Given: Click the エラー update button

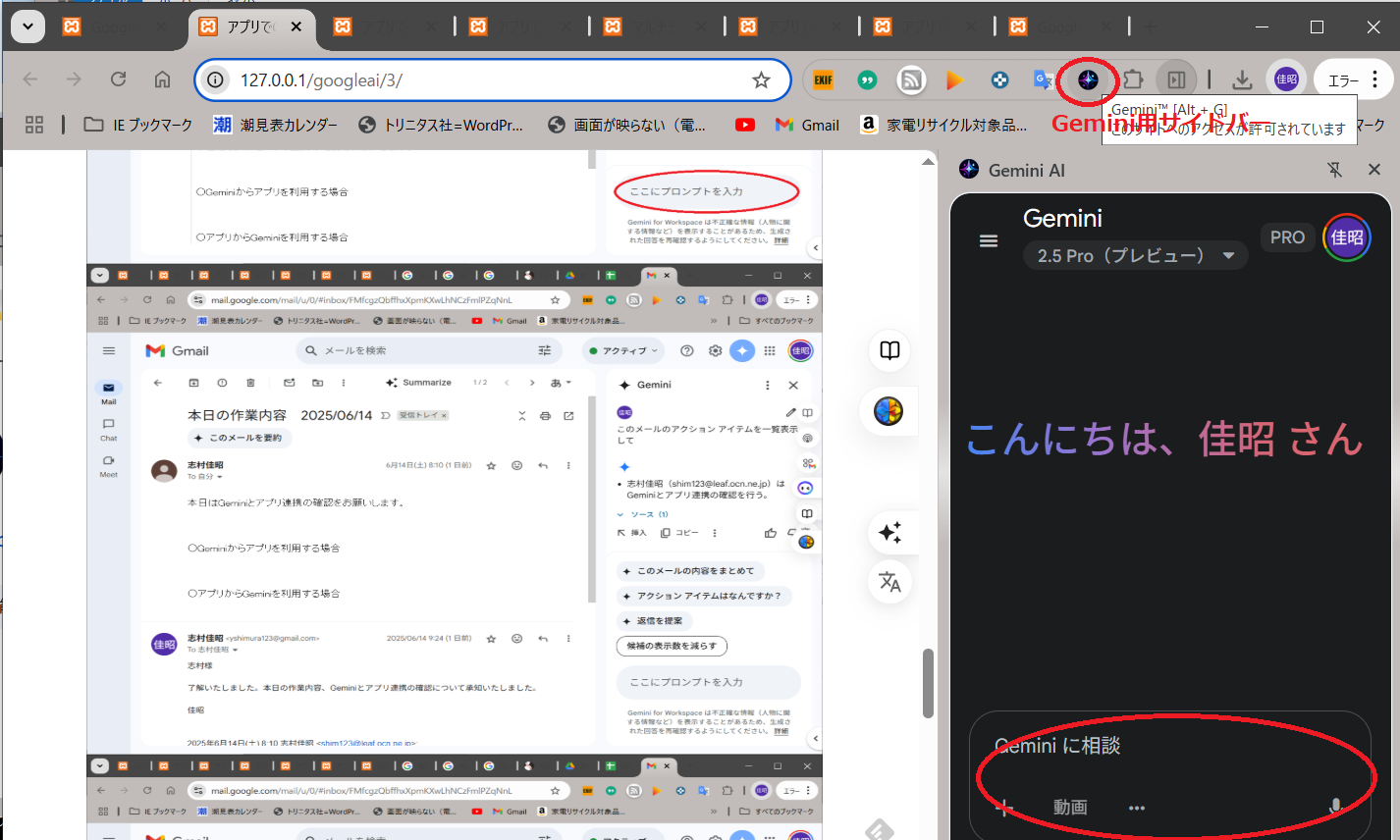Looking at the screenshot, I should tap(1343, 80).
